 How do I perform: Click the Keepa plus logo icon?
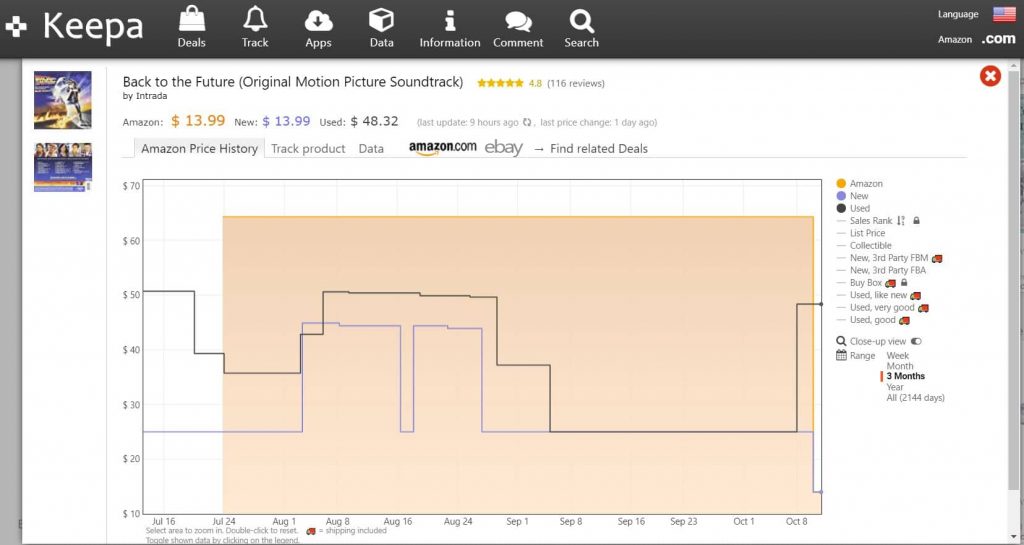pos(16,27)
